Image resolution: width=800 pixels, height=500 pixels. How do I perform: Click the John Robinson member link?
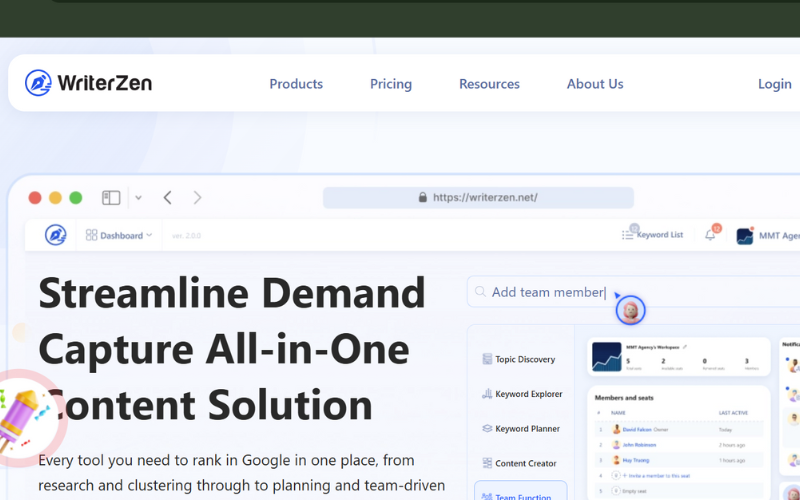pos(639,445)
